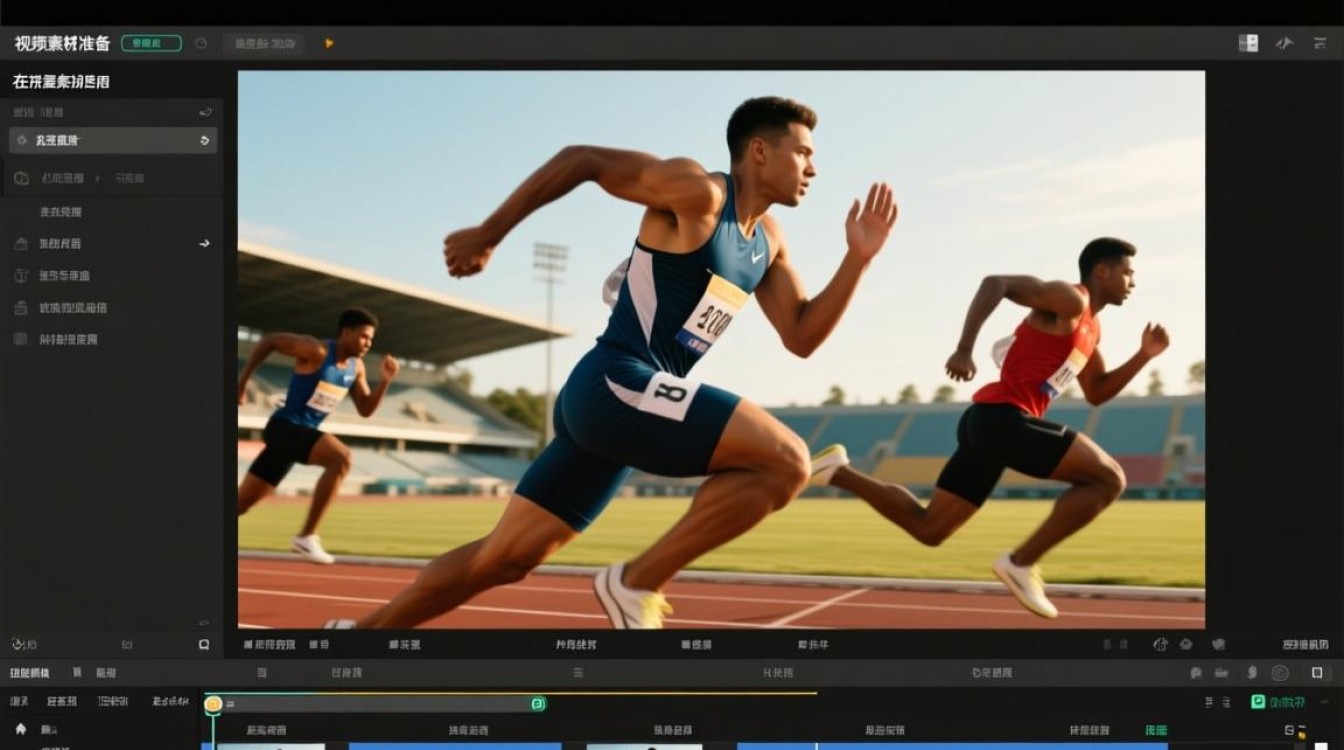Select the highlighted row in left sidebar
The width and height of the screenshot is (1344, 750).
[x=113, y=140]
